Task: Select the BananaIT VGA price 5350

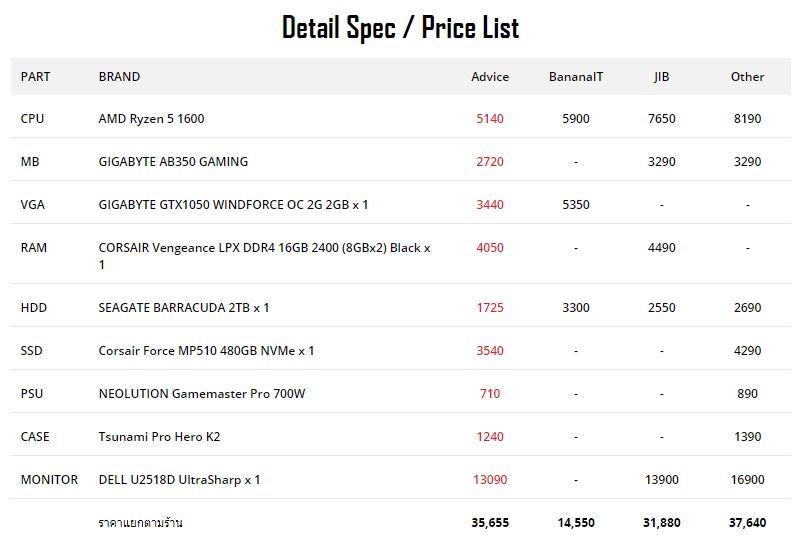Action: click(x=576, y=205)
